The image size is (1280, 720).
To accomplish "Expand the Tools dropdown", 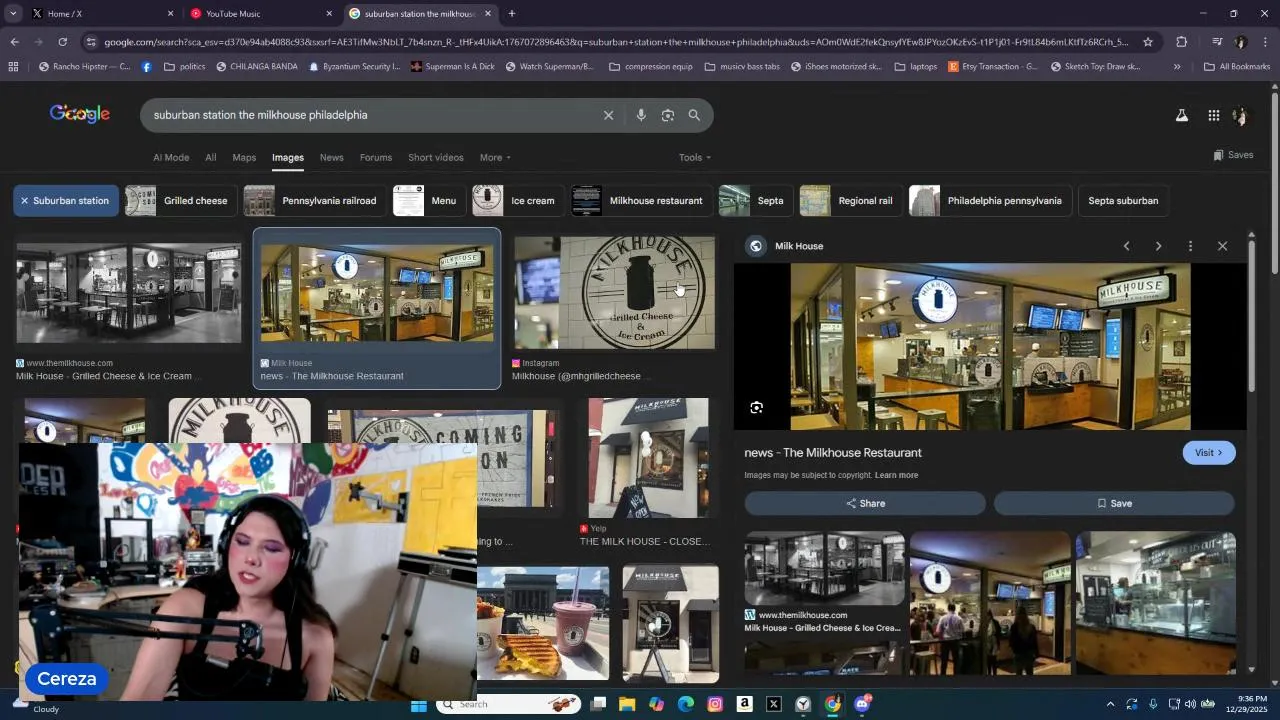I will click(695, 158).
